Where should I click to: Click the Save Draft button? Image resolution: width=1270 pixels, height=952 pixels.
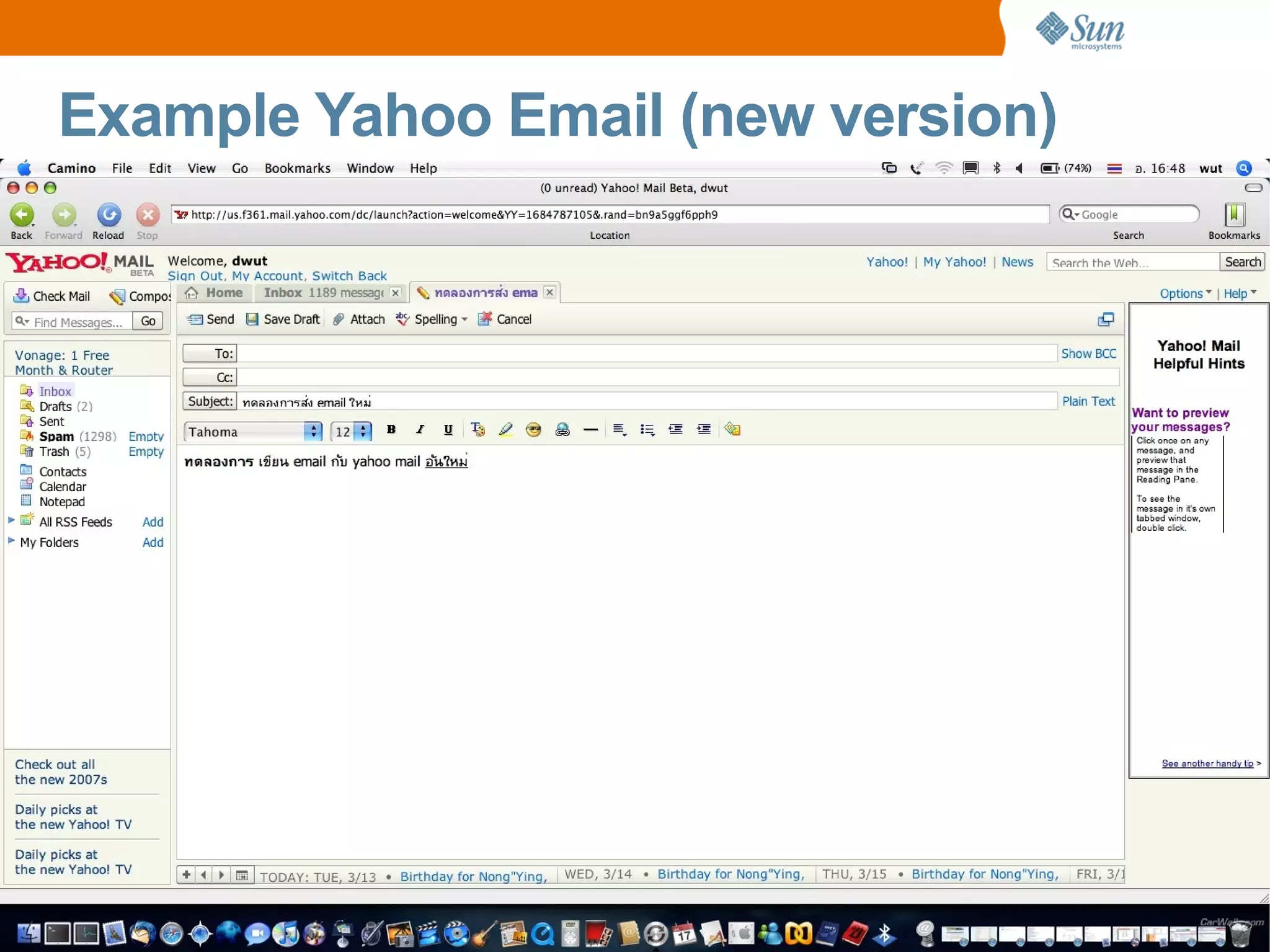click(283, 319)
